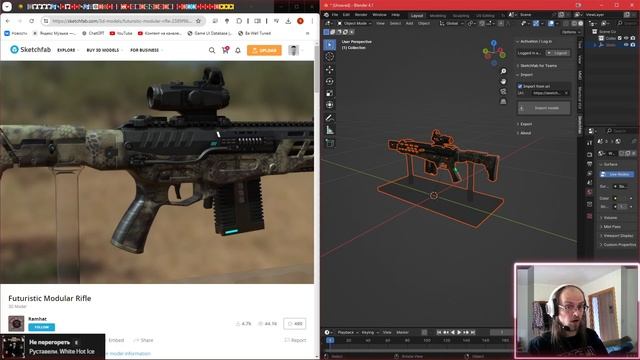Toggle render camera icon for second outliner item

coord(633,45)
